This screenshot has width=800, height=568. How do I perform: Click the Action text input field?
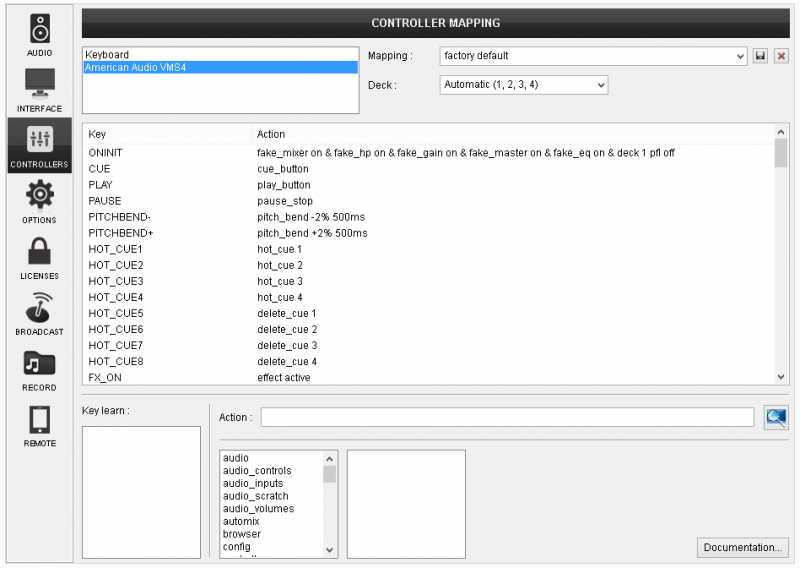pos(507,417)
